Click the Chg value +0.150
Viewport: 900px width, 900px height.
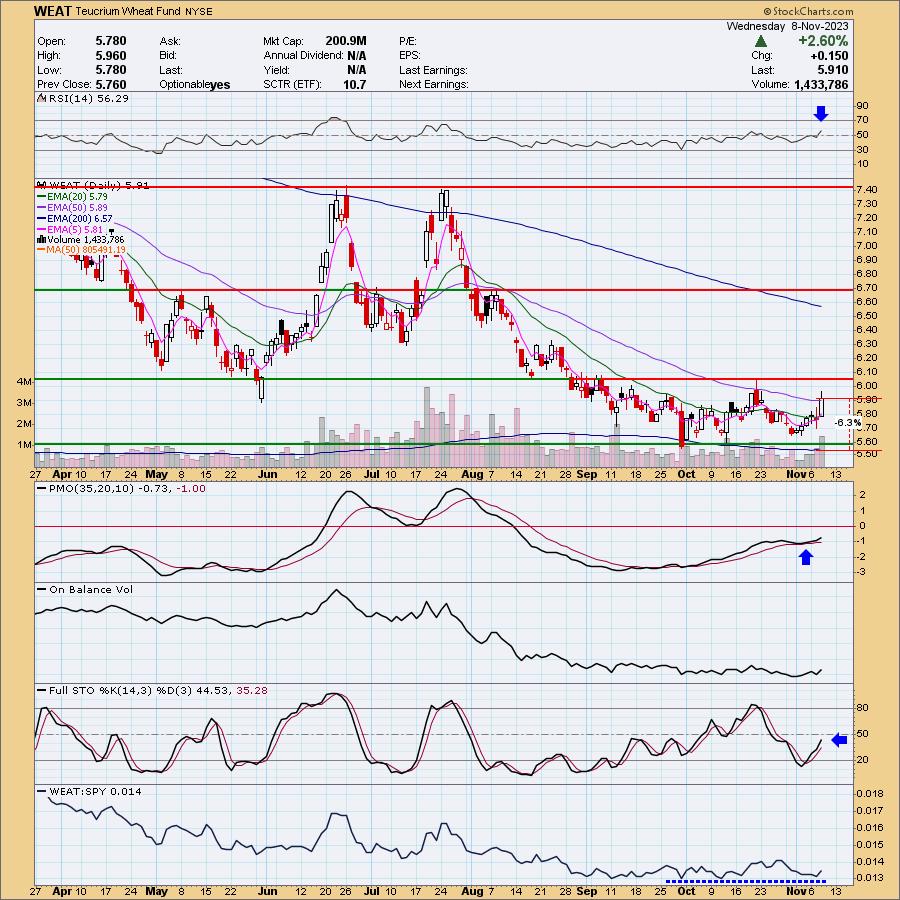click(829, 56)
